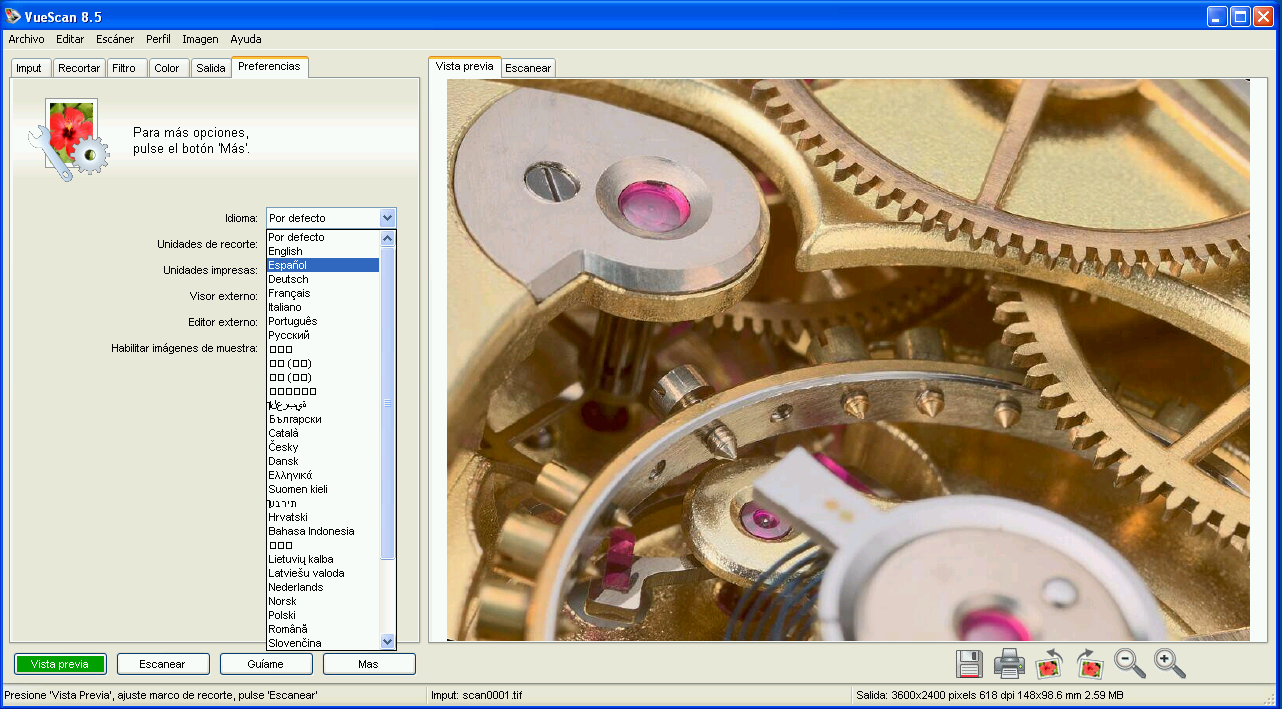This screenshot has height=709, width=1282.
Task: Choose Polski in the language list
Action: (323, 615)
